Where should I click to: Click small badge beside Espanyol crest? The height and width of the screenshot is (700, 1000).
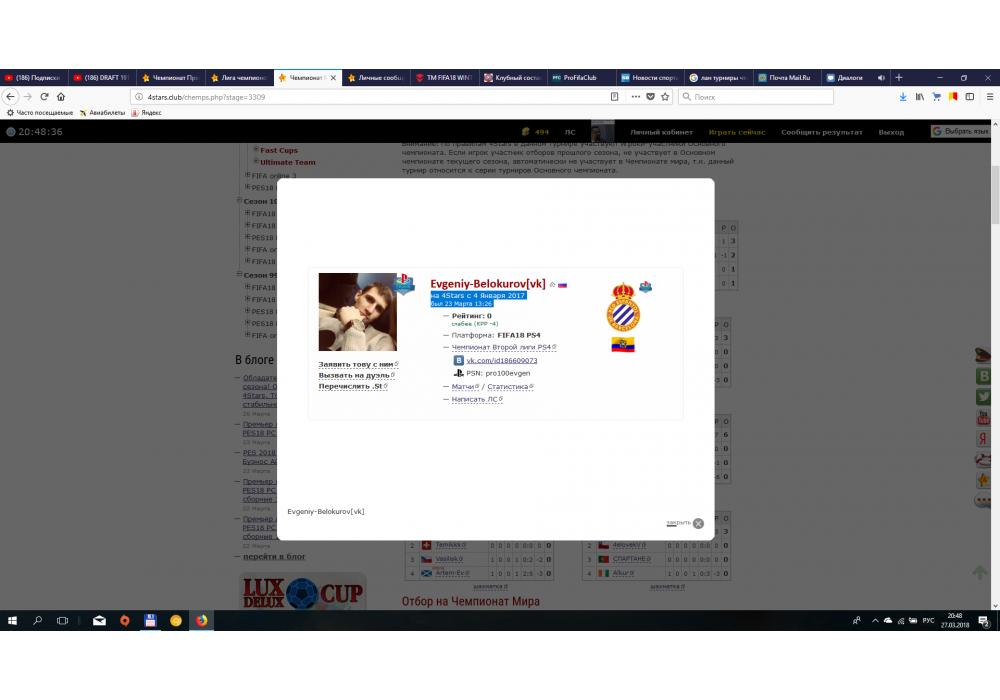(x=645, y=287)
